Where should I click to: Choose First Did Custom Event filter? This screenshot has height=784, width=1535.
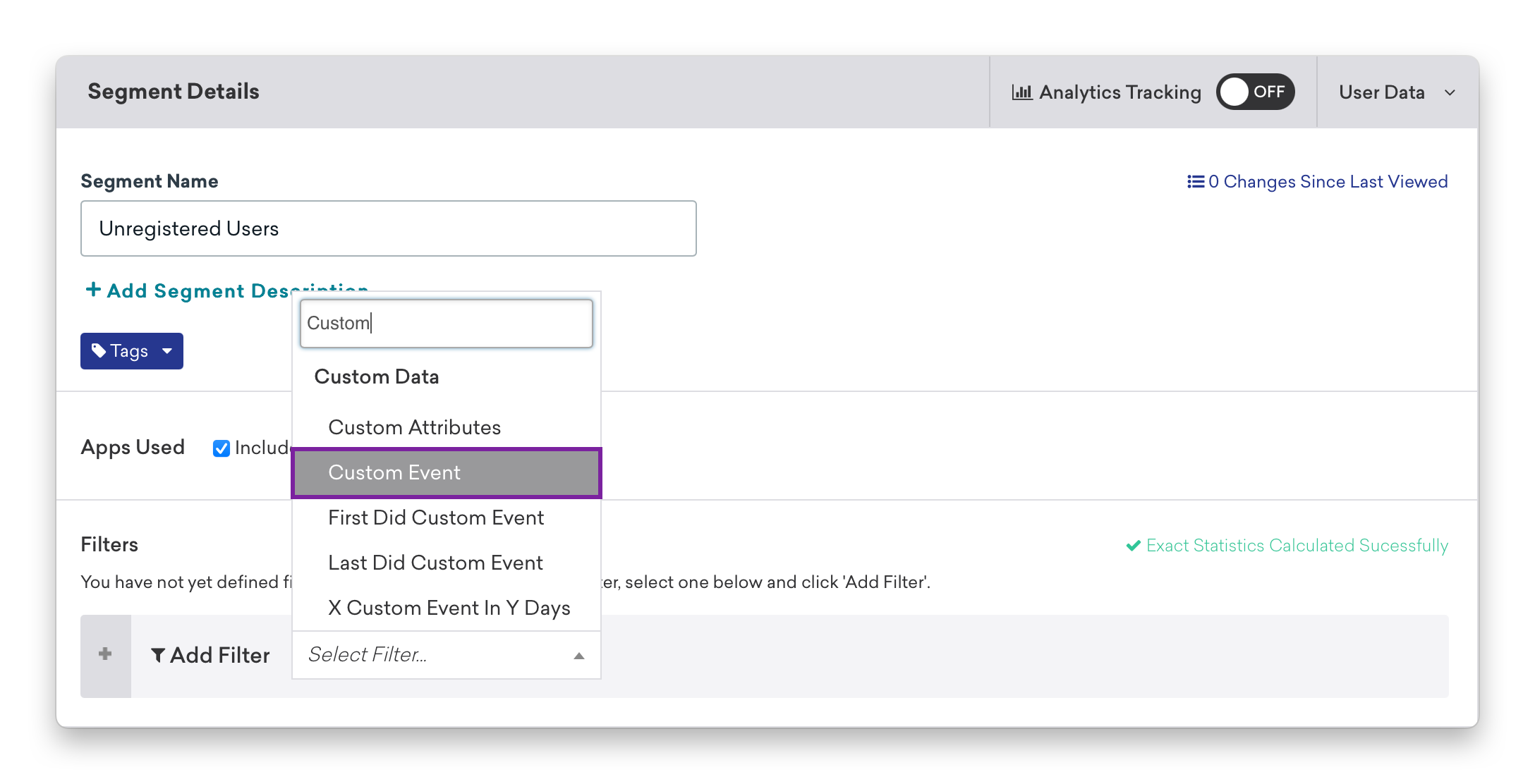click(x=447, y=517)
